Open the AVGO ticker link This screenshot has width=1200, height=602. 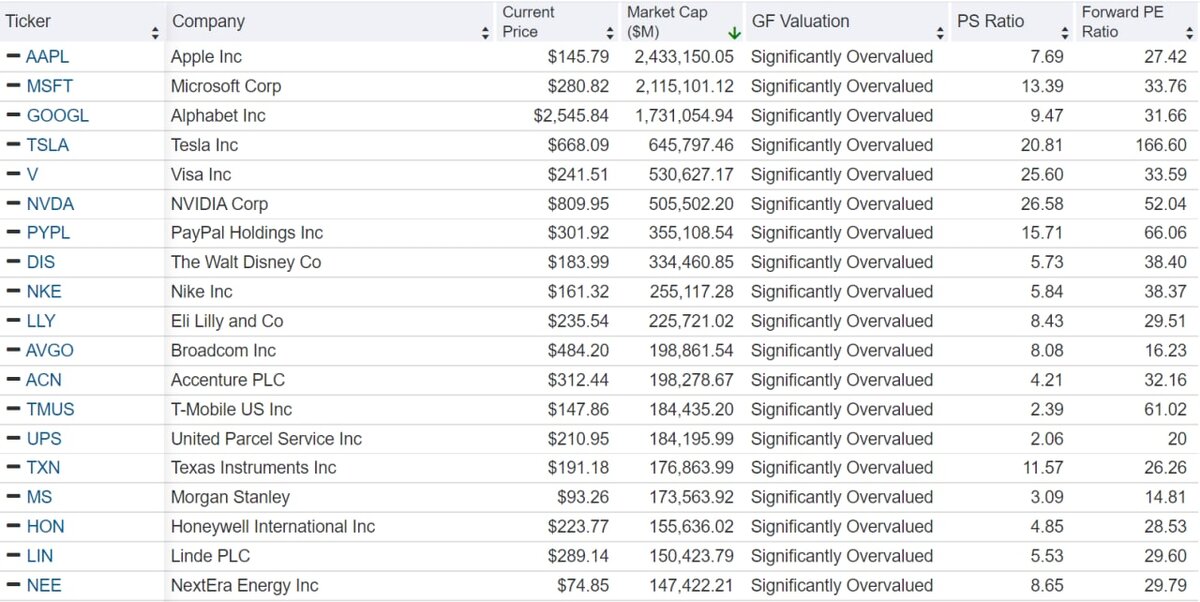tap(51, 350)
